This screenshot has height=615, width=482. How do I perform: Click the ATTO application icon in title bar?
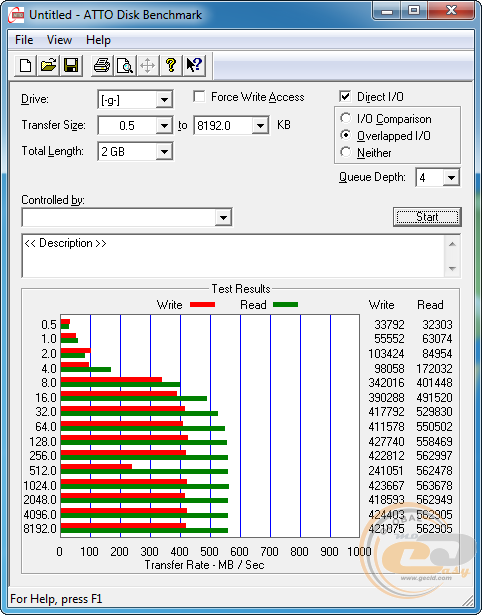[x=16, y=15]
